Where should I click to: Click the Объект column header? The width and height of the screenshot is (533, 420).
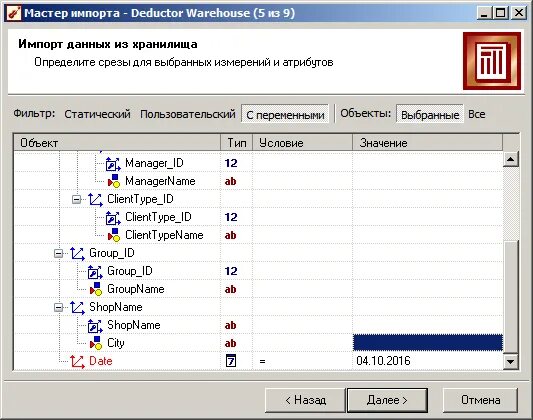[117, 143]
